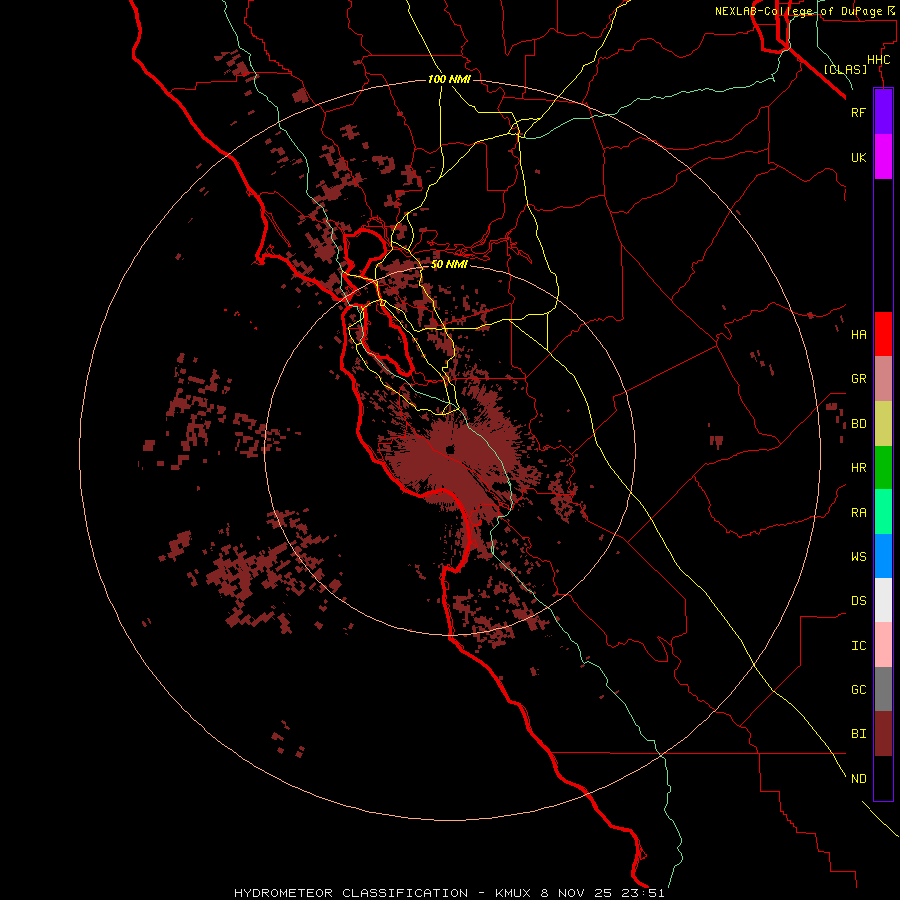This screenshot has height=900, width=900.
Task: Select the 'GR' legend label
Action: coord(858,379)
